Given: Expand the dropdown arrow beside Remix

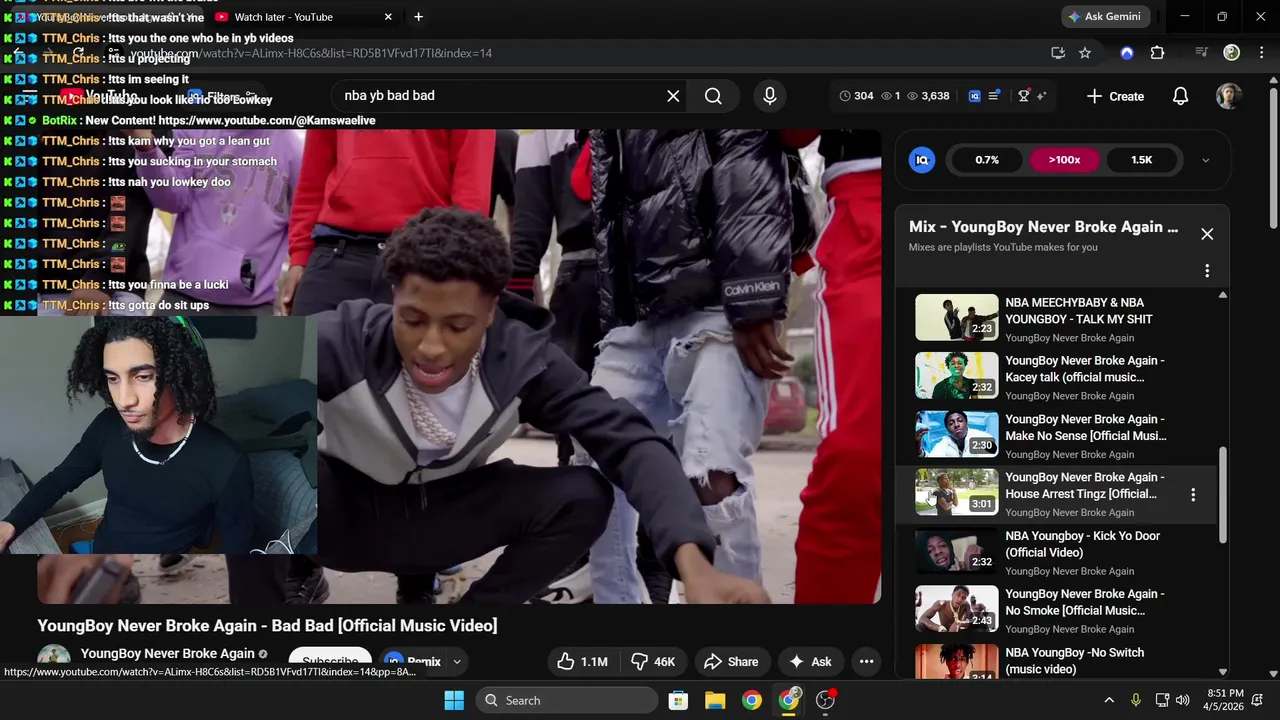Looking at the screenshot, I should click(457, 662).
